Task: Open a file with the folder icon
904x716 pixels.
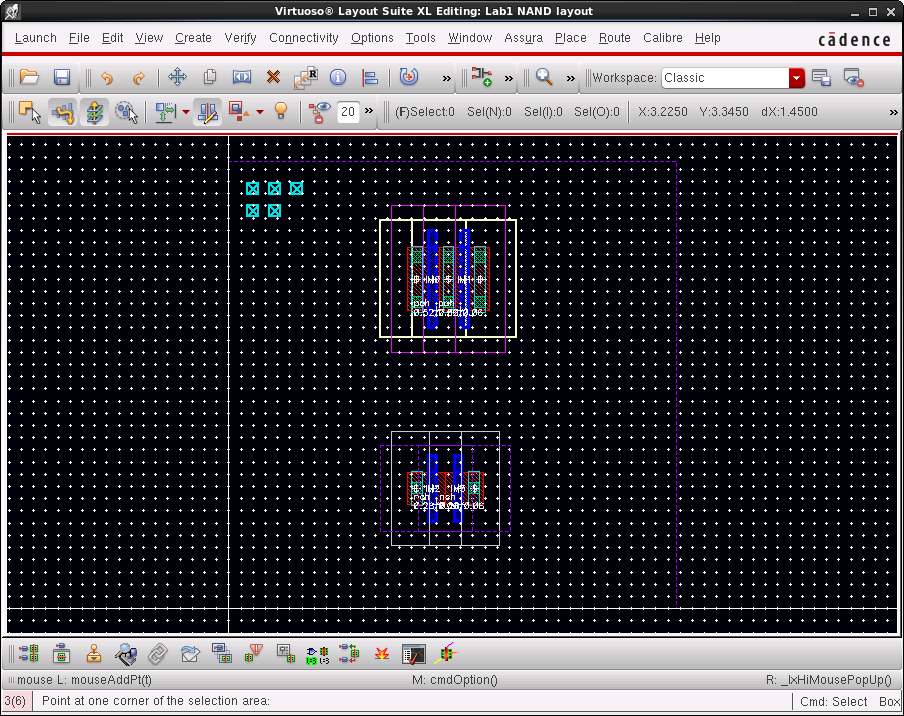Action: point(29,77)
